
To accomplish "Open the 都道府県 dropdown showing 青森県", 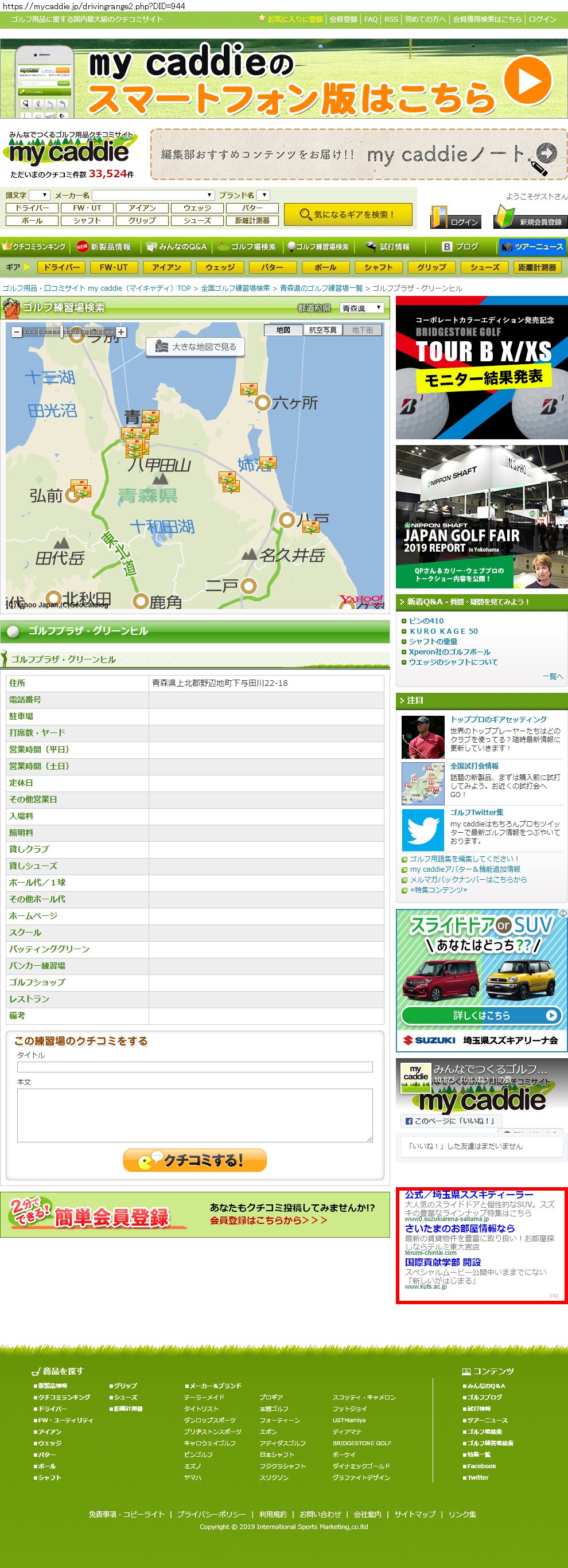I will pyautogui.click(x=361, y=308).
